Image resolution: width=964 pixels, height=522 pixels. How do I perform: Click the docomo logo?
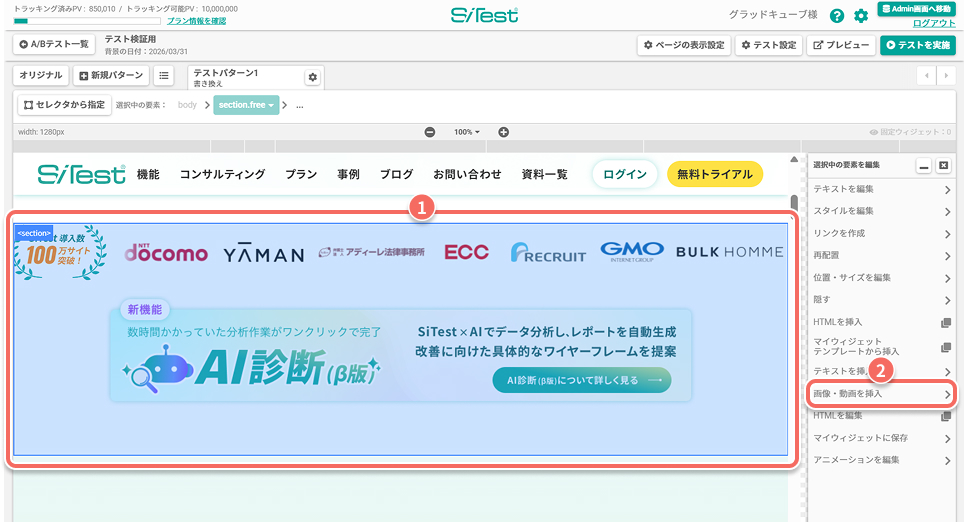point(166,253)
